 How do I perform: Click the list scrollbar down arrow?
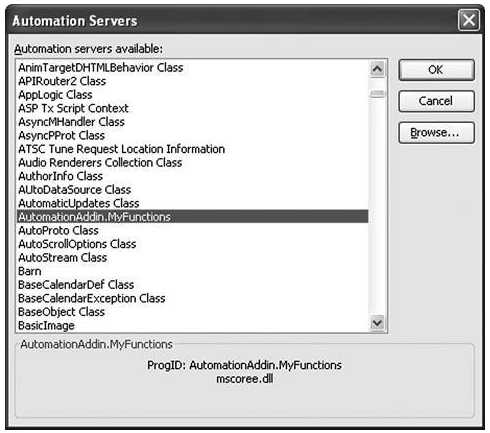tap(377, 323)
